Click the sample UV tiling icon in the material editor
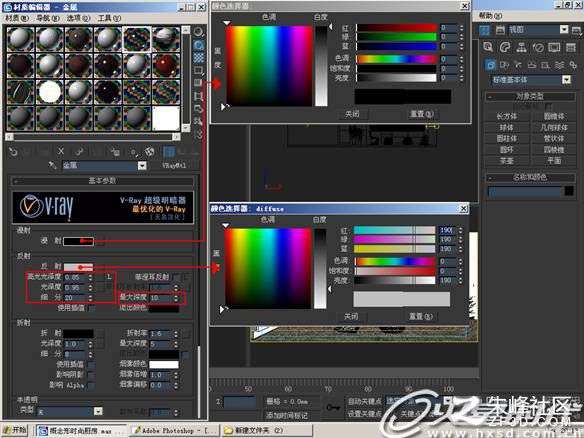The width and height of the screenshot is (584, 438). tap(199, 70)
